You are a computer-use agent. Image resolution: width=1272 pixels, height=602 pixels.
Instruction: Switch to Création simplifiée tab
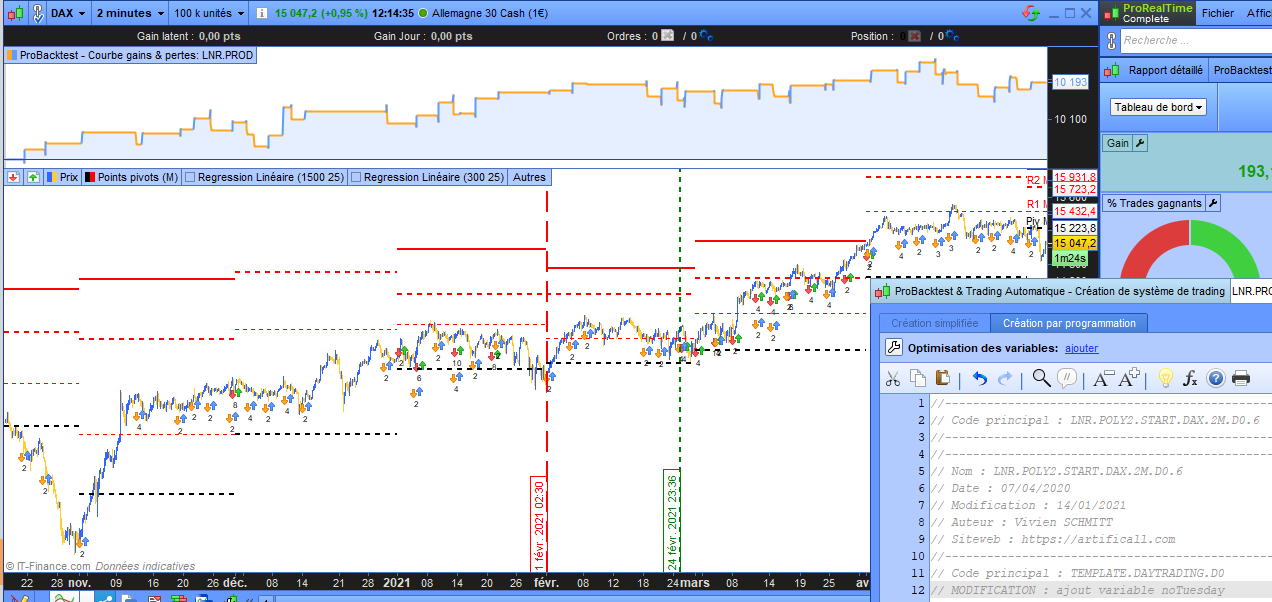pyautogui.click(x=935, y=323)
